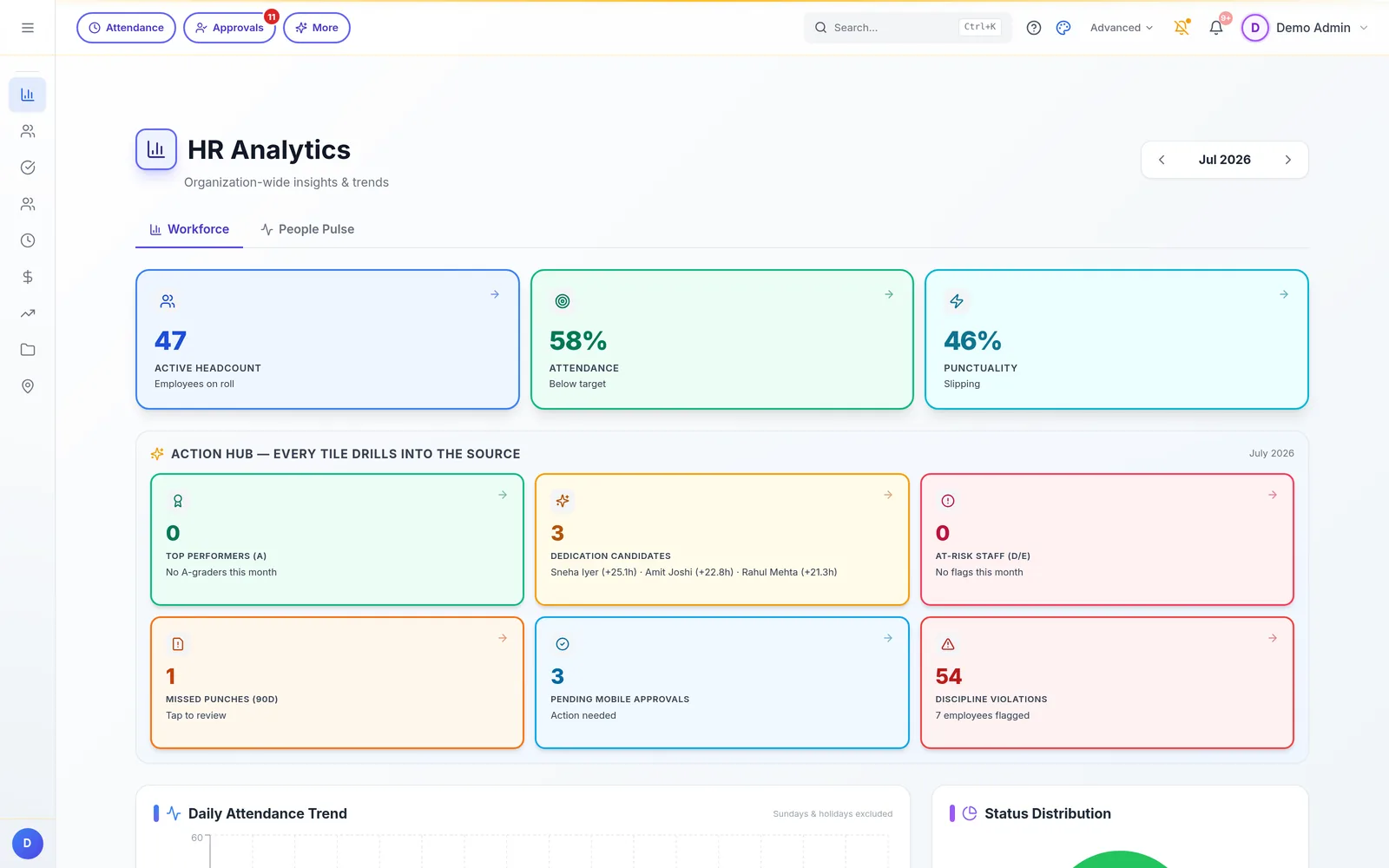The height and width of the screenshot is (868, 1389).
Task: Open the Attendance button
Action: pos(126,28)
